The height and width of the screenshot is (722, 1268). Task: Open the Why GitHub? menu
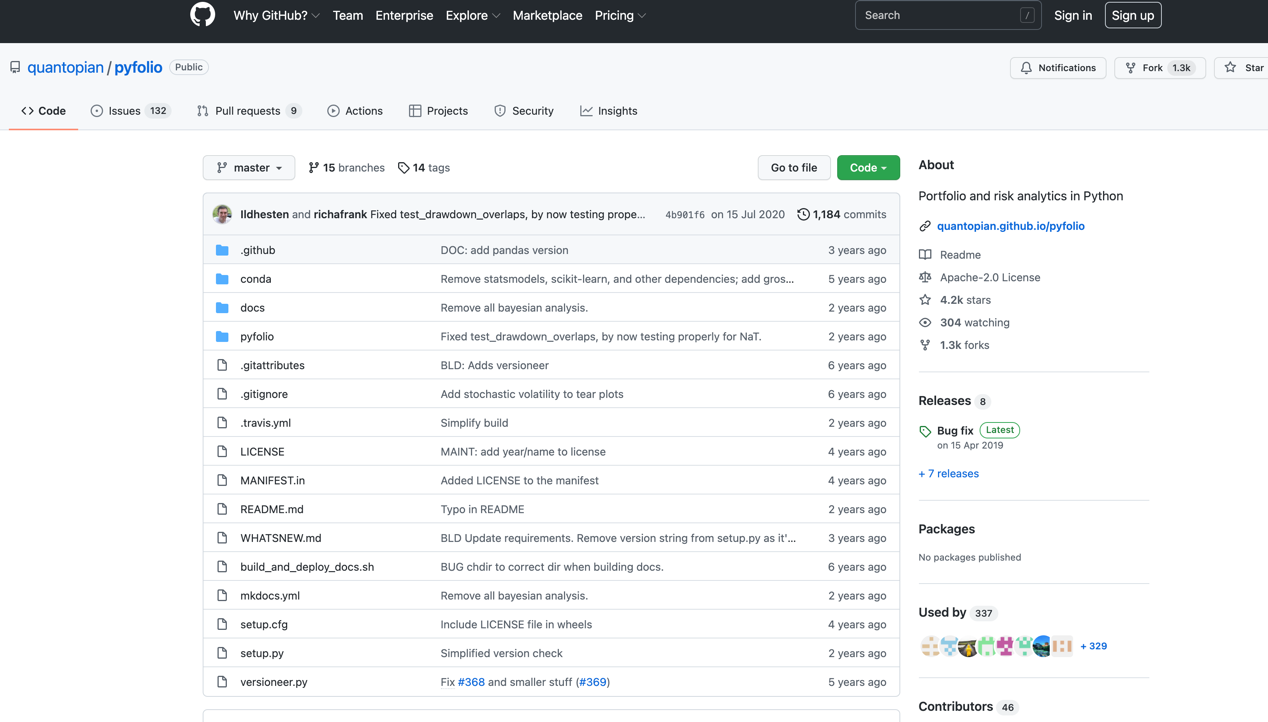276,16
